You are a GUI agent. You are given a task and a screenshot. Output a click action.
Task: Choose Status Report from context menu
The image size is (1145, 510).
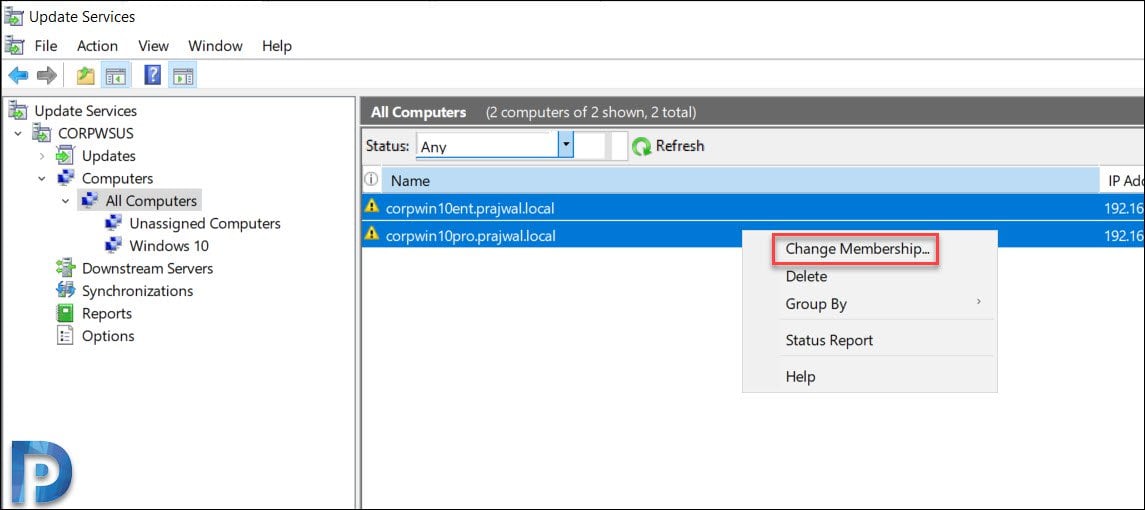pos(829,340)
